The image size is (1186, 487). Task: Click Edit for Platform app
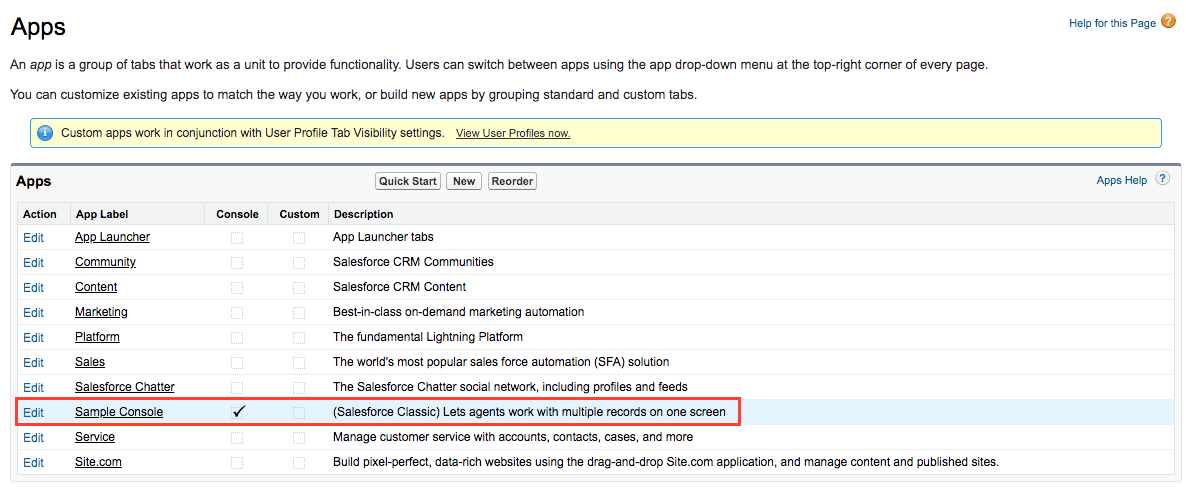click(x=33, y=337)
